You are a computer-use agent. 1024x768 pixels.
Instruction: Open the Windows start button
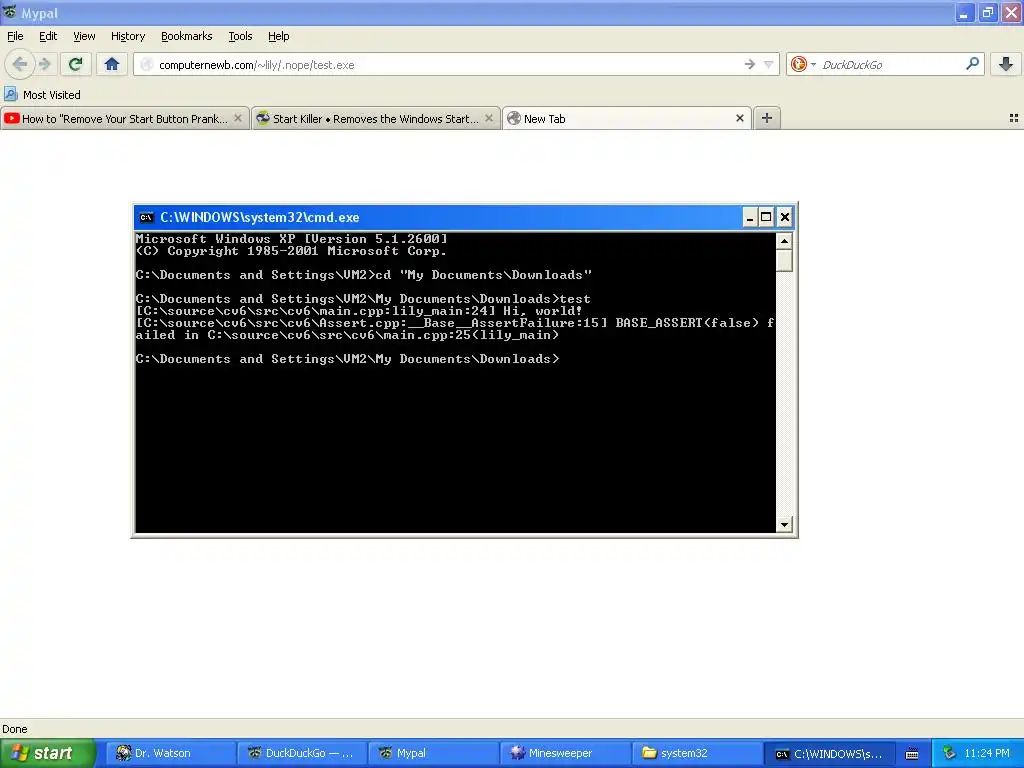(47, 753)
